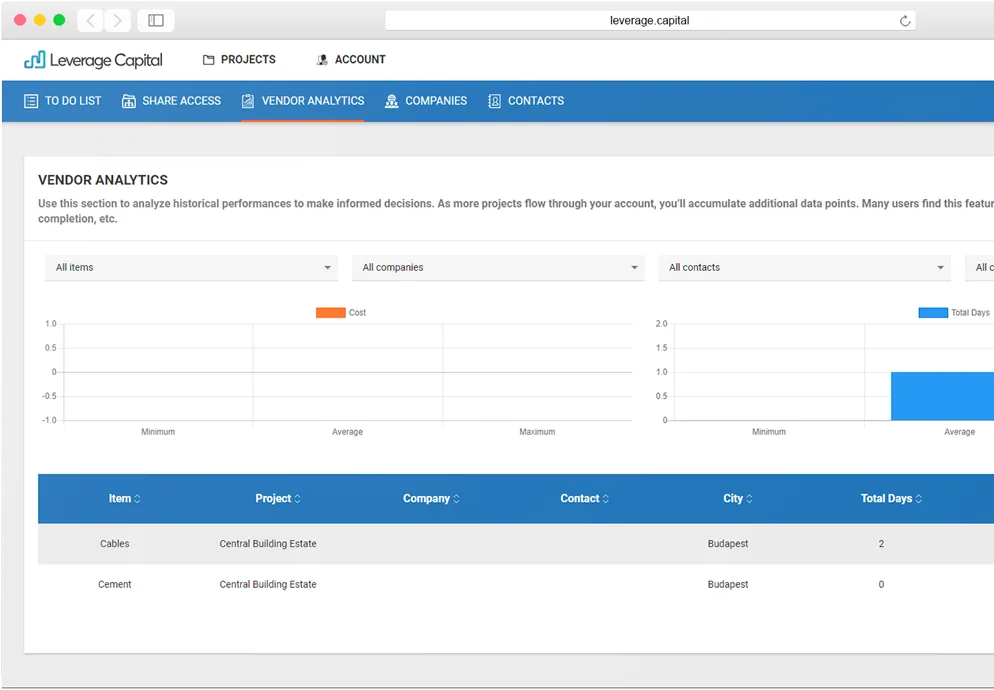The width and height of the screenshot is (994, 690).
Task: Switch to the COMPANIES tab
Action: 426,101
